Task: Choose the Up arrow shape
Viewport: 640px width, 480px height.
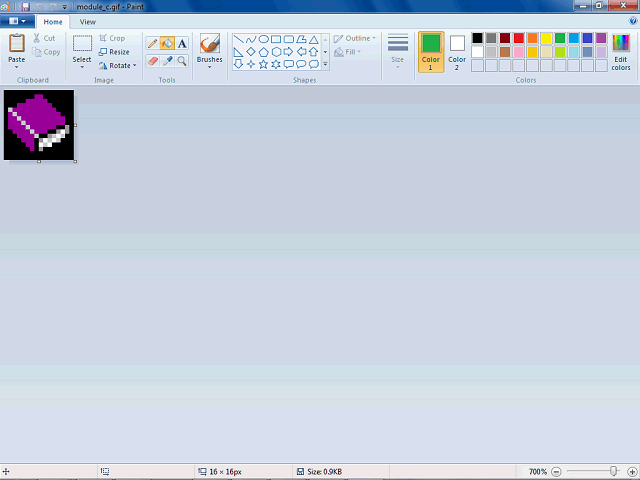Action: [x=313, y=52]
